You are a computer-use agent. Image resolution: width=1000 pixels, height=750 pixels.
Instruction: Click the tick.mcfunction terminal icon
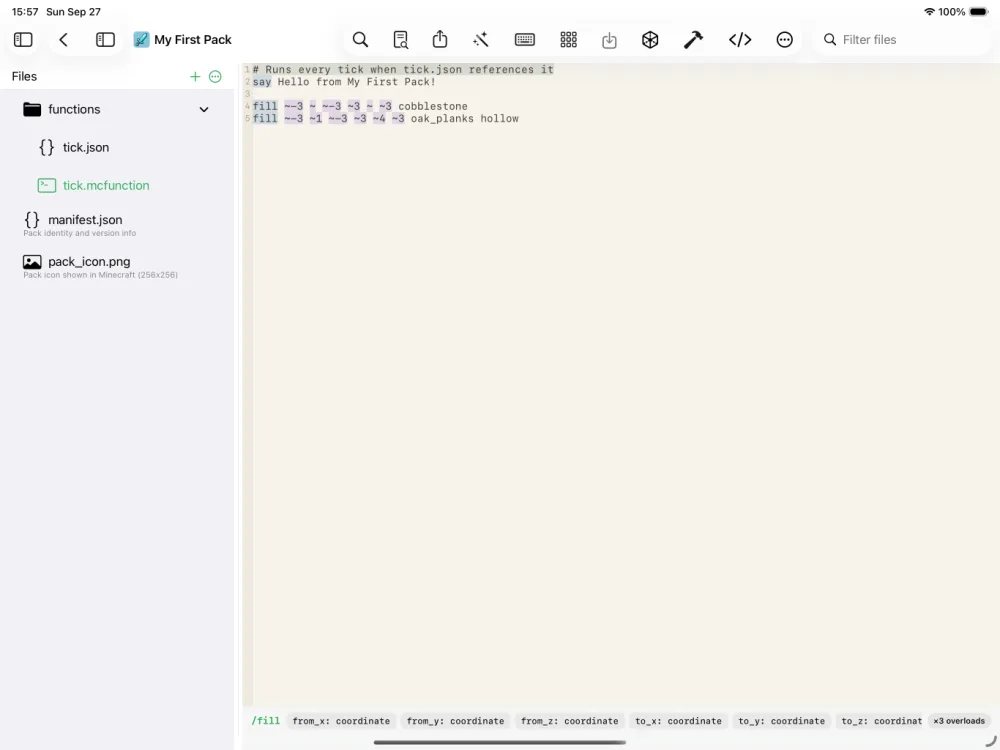(47, 186)
